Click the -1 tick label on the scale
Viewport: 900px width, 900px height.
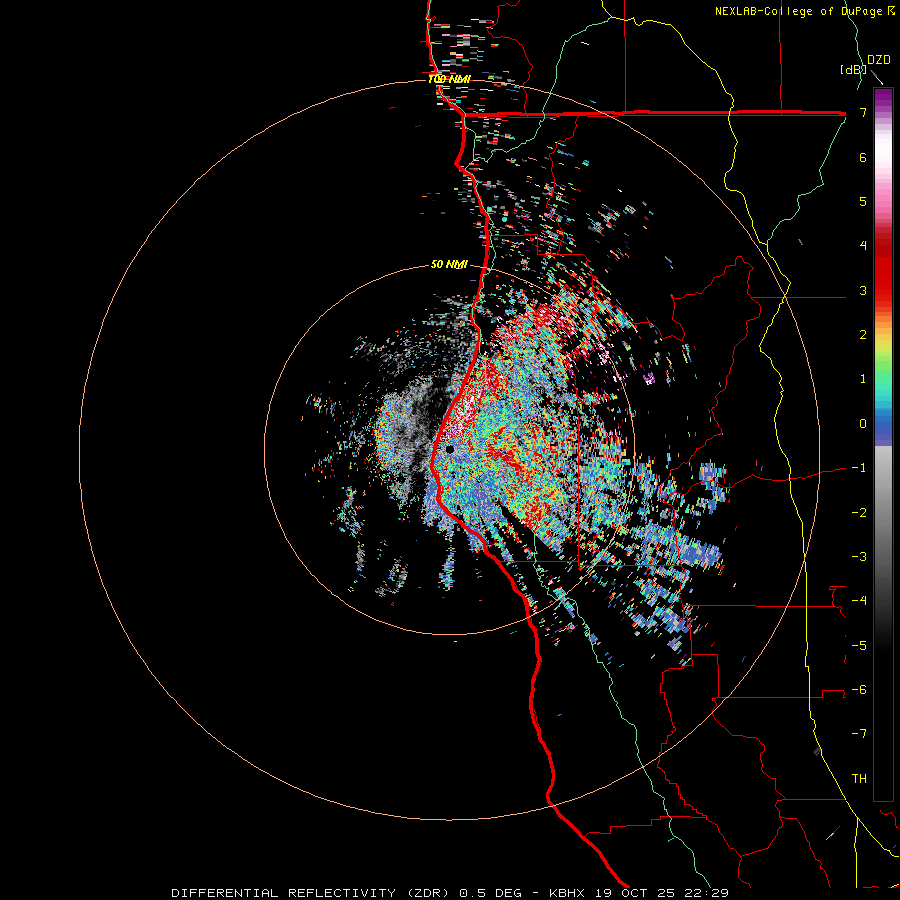point(859,468)
